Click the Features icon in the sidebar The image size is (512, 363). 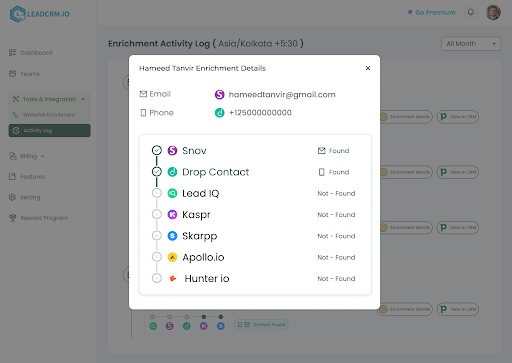click(12, 177)
